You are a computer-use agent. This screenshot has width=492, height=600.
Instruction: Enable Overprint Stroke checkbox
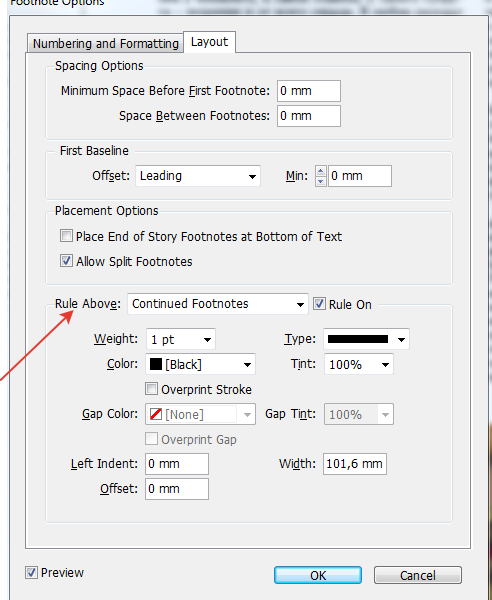tap(151, 389)
